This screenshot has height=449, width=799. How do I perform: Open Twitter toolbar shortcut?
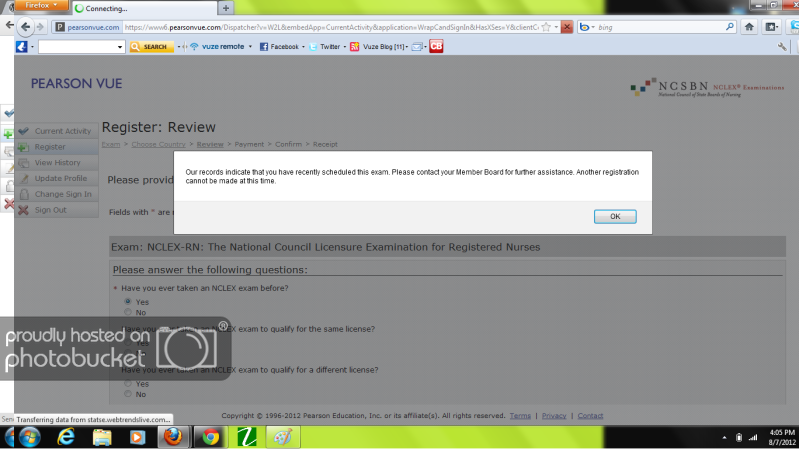tap(325, 46)
